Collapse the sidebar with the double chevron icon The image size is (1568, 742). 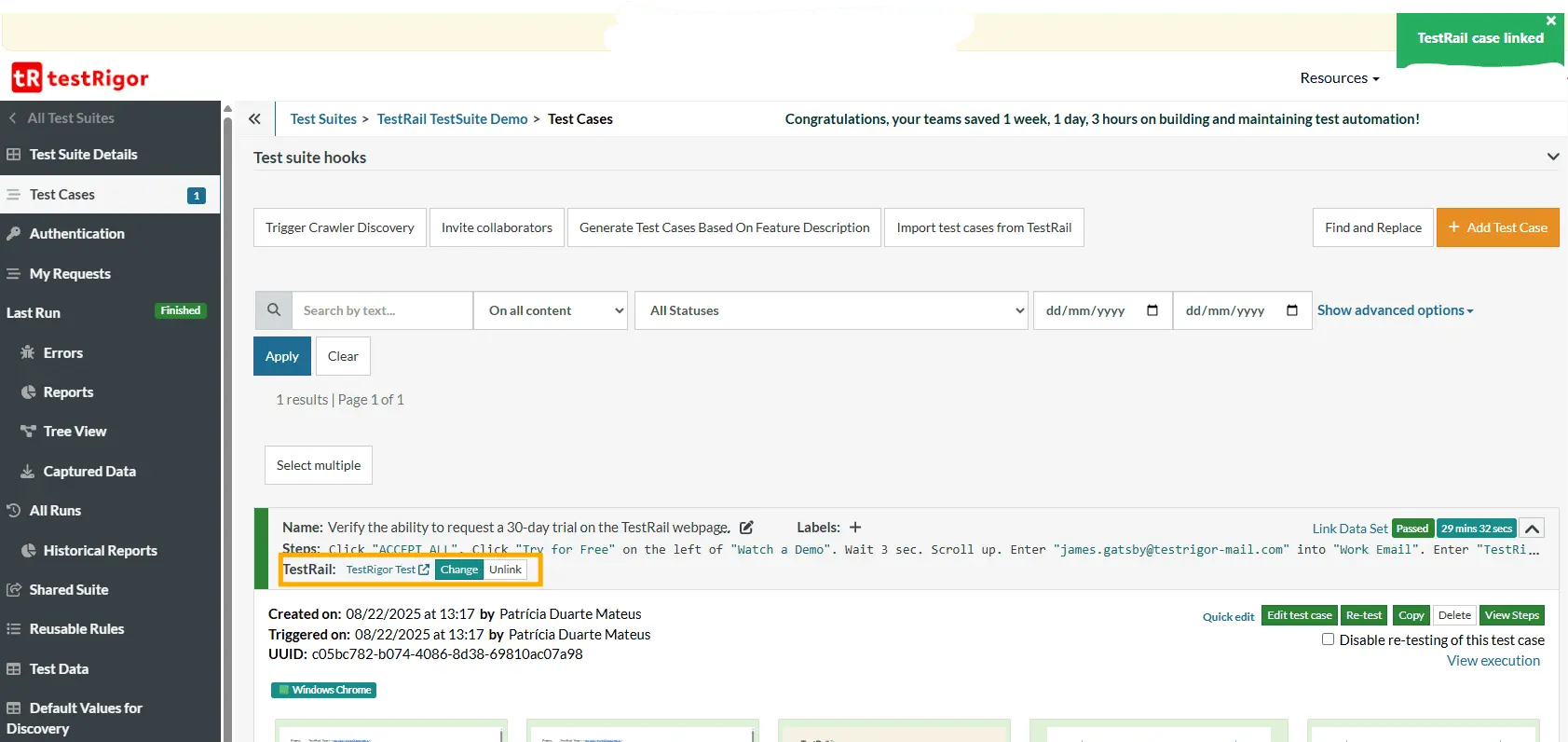pyautogui.click(x=254, y=118)
